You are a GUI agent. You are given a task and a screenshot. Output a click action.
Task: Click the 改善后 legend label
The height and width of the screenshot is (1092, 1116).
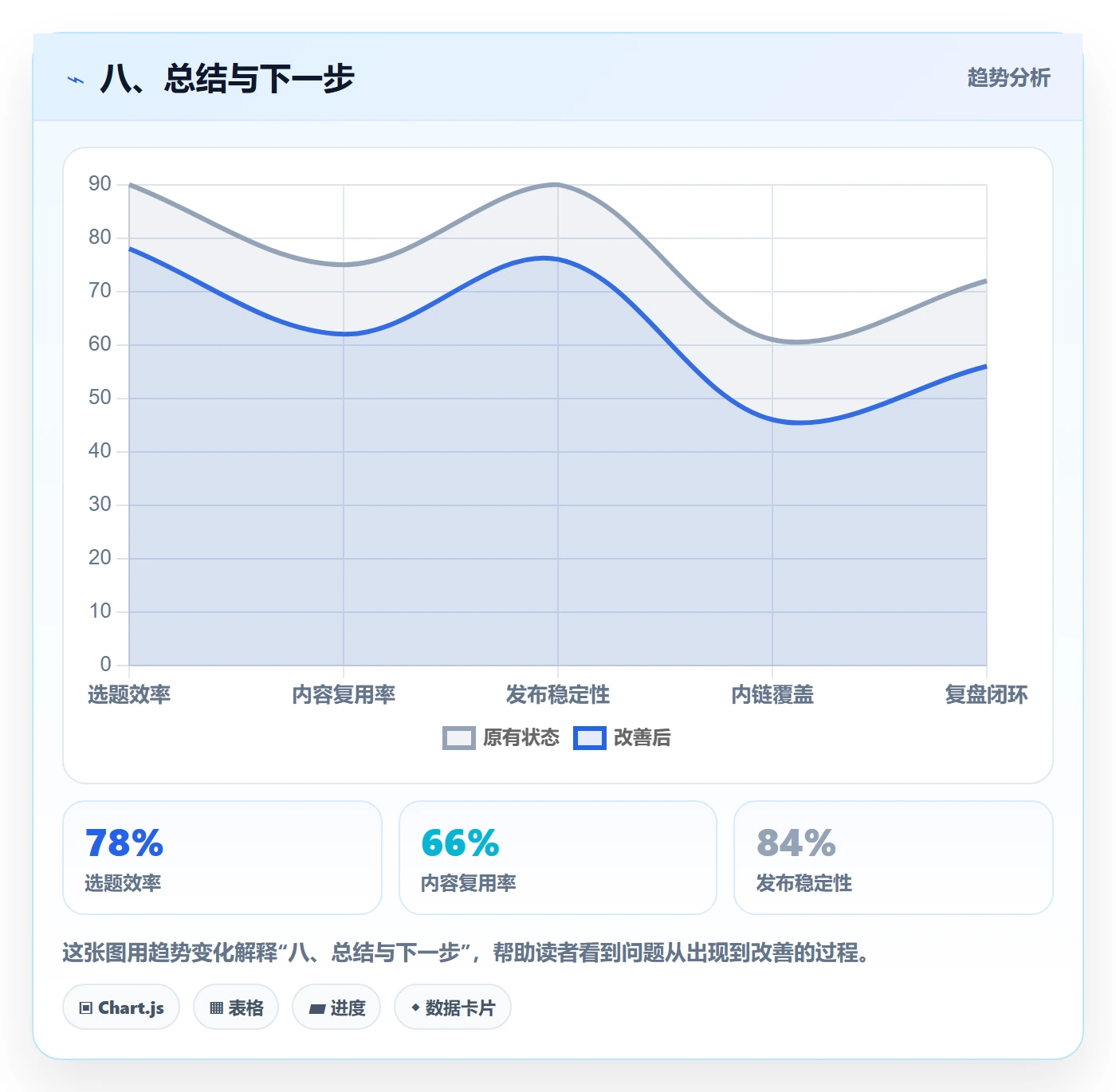[x=642, y=738]
